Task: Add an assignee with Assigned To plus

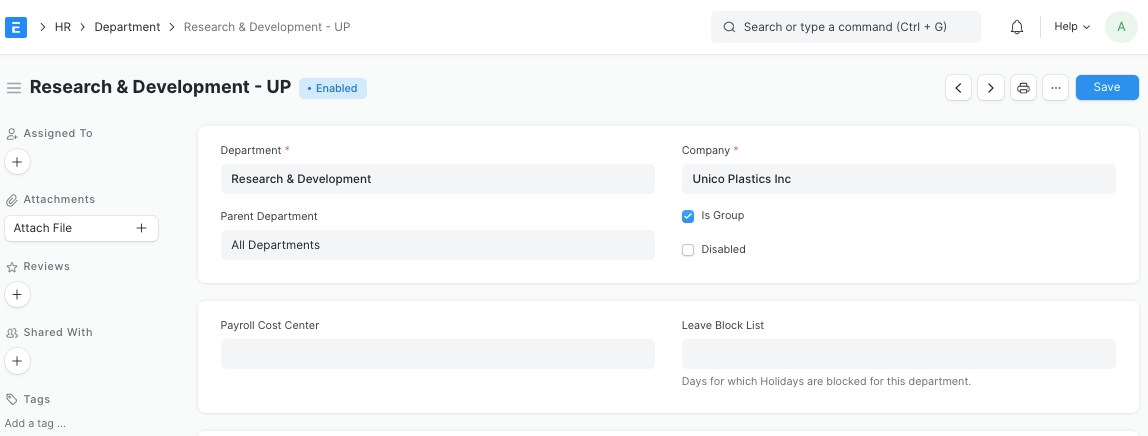Action: [18, 161]
